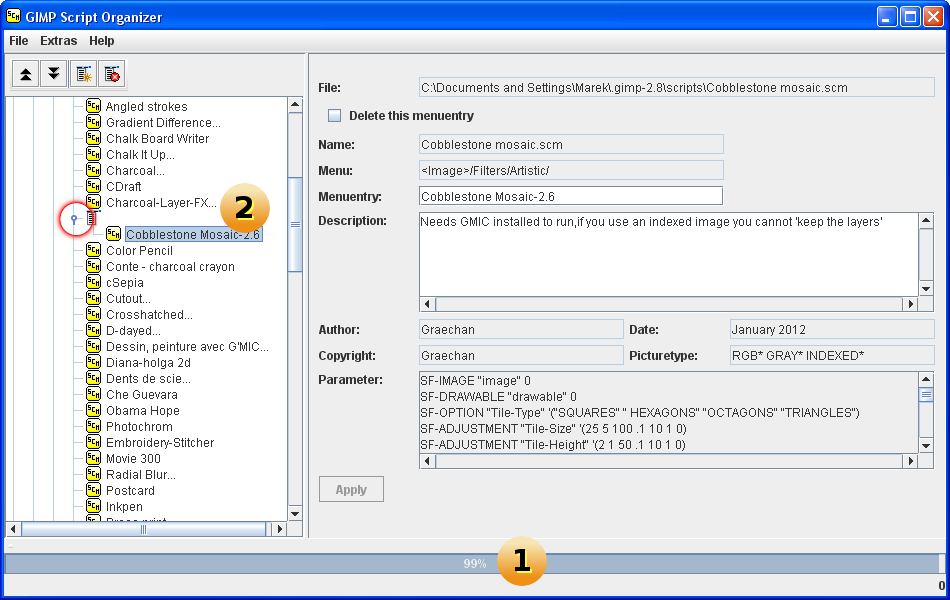950x600 pixels.
Task: Click the script icon beside cSepia
Action: (93, 282)
